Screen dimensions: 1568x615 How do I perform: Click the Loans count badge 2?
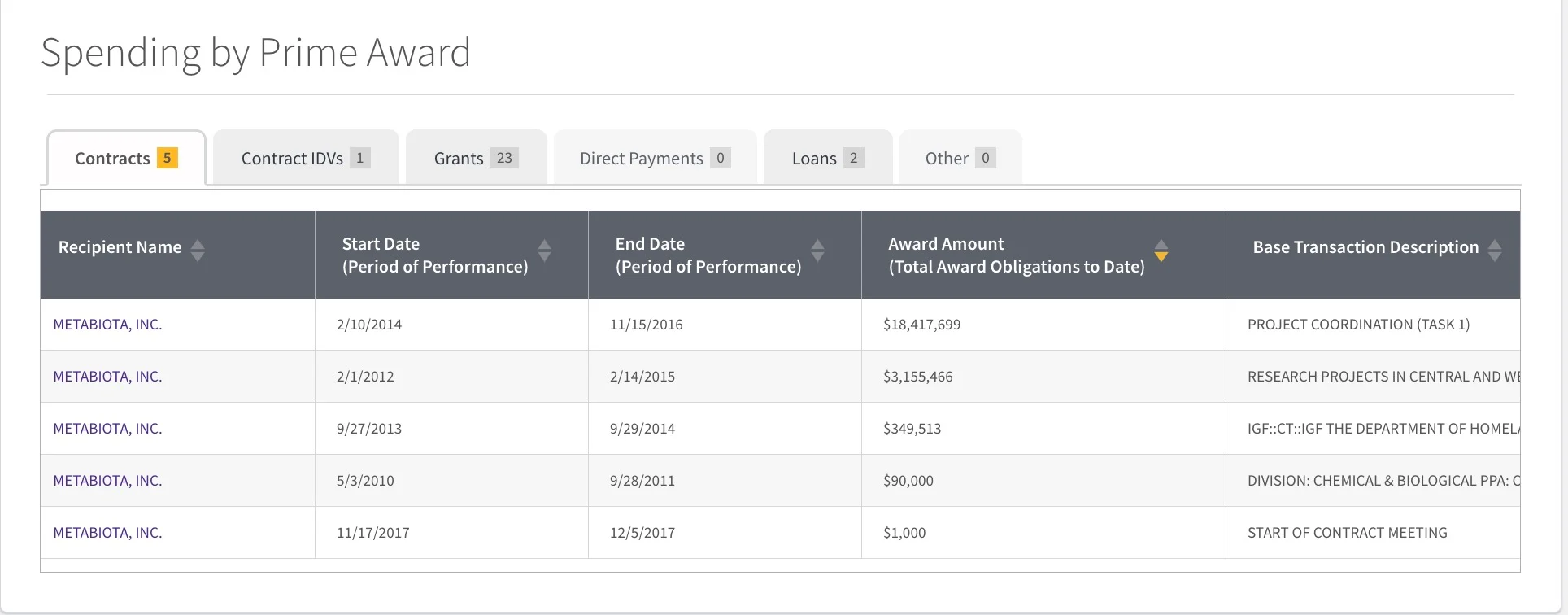click(853, 158)
